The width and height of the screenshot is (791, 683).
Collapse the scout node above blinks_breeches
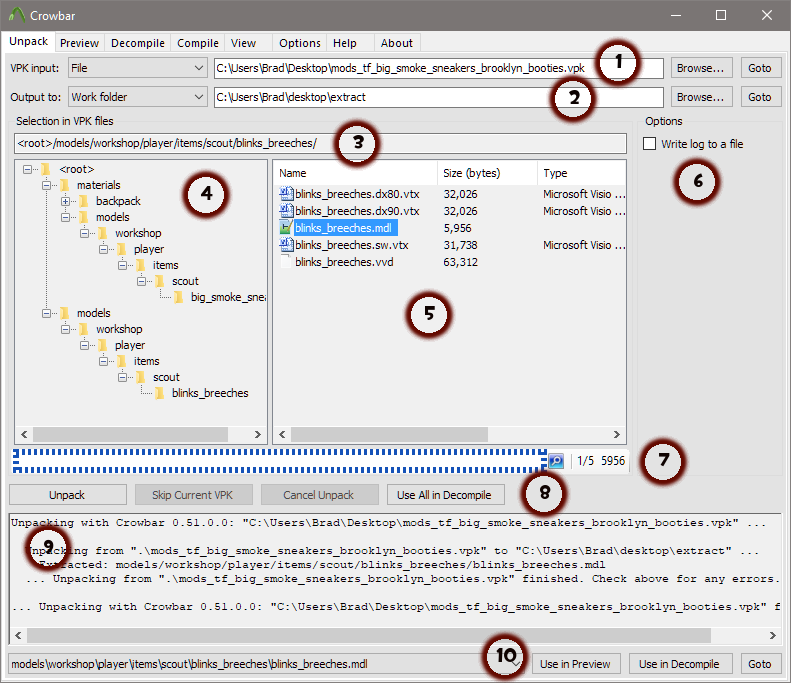(x=122, y=377)
